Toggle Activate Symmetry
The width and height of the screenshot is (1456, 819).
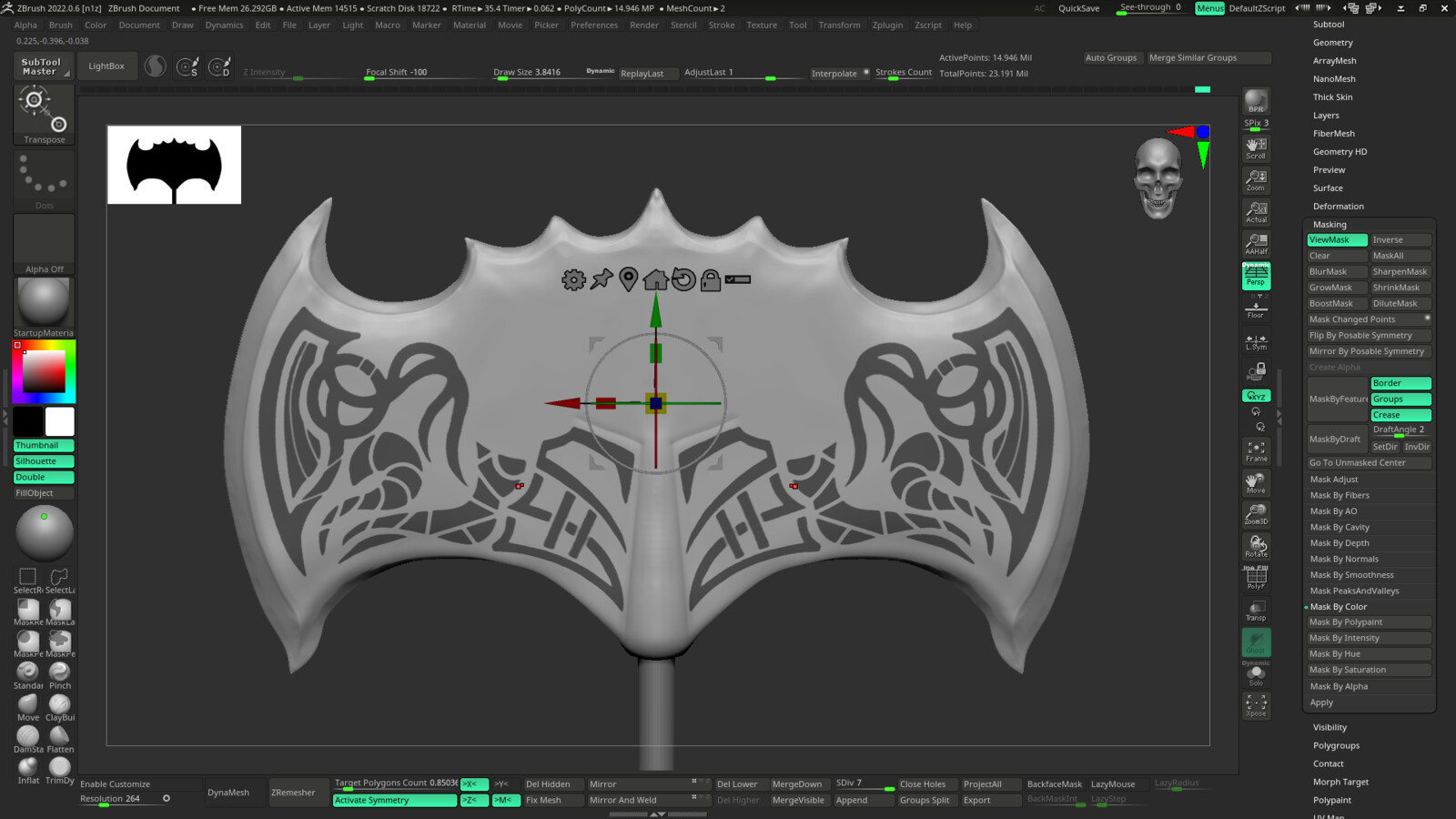395,801
